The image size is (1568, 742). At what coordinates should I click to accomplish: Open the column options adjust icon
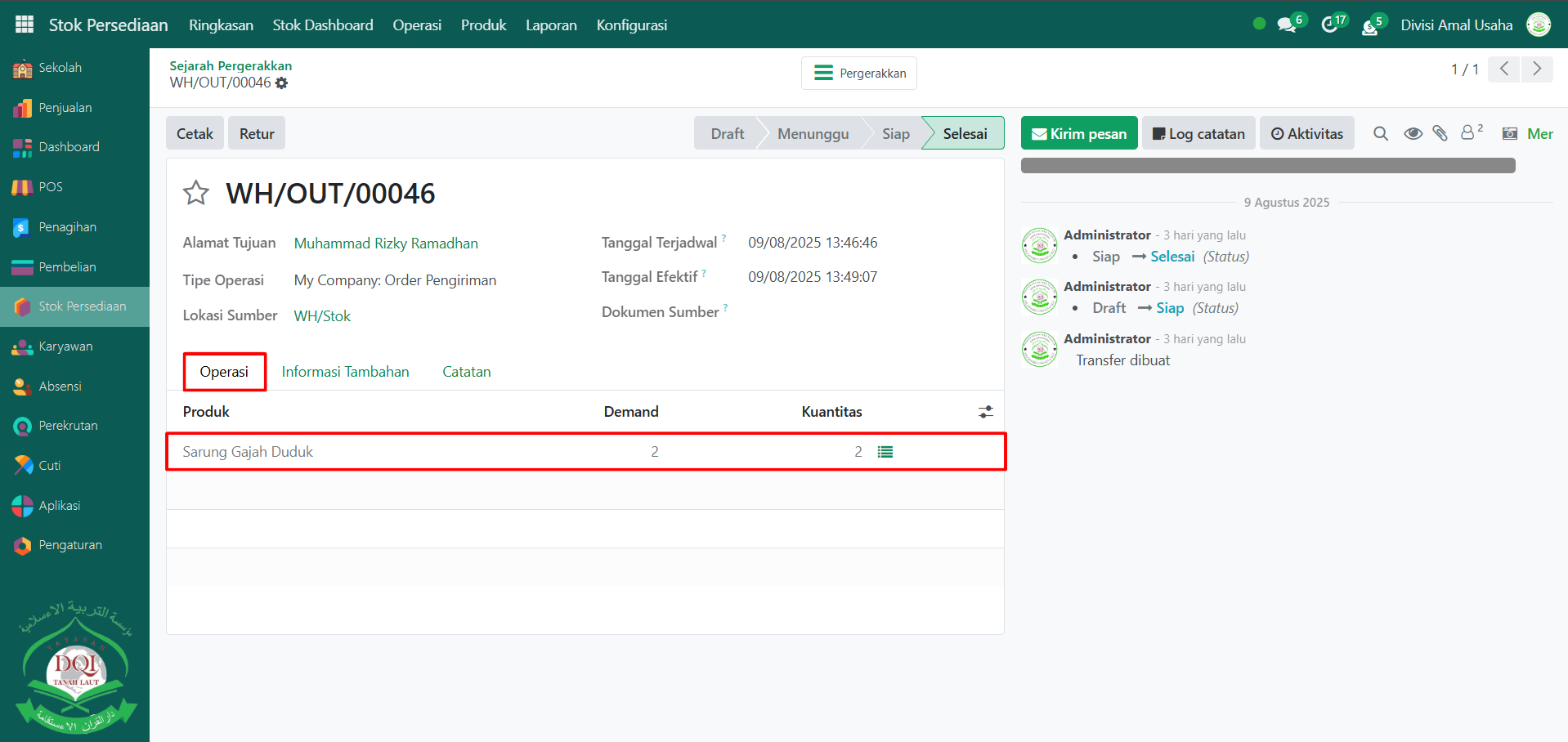point(986,412)
